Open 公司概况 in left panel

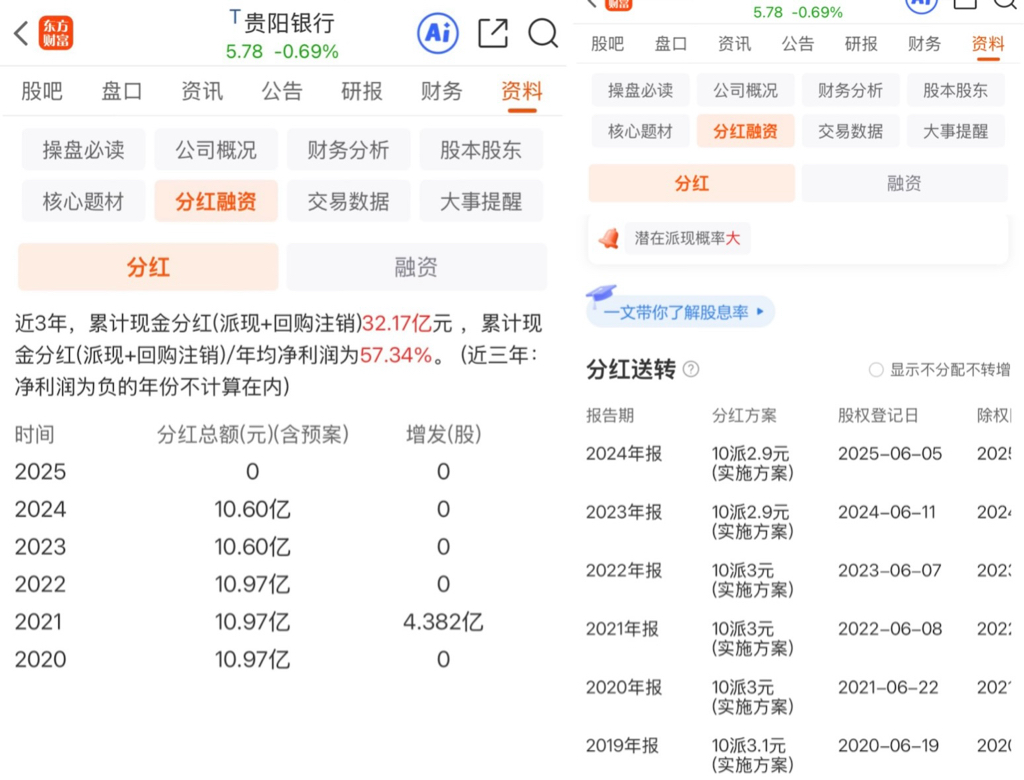coord(216,150)
